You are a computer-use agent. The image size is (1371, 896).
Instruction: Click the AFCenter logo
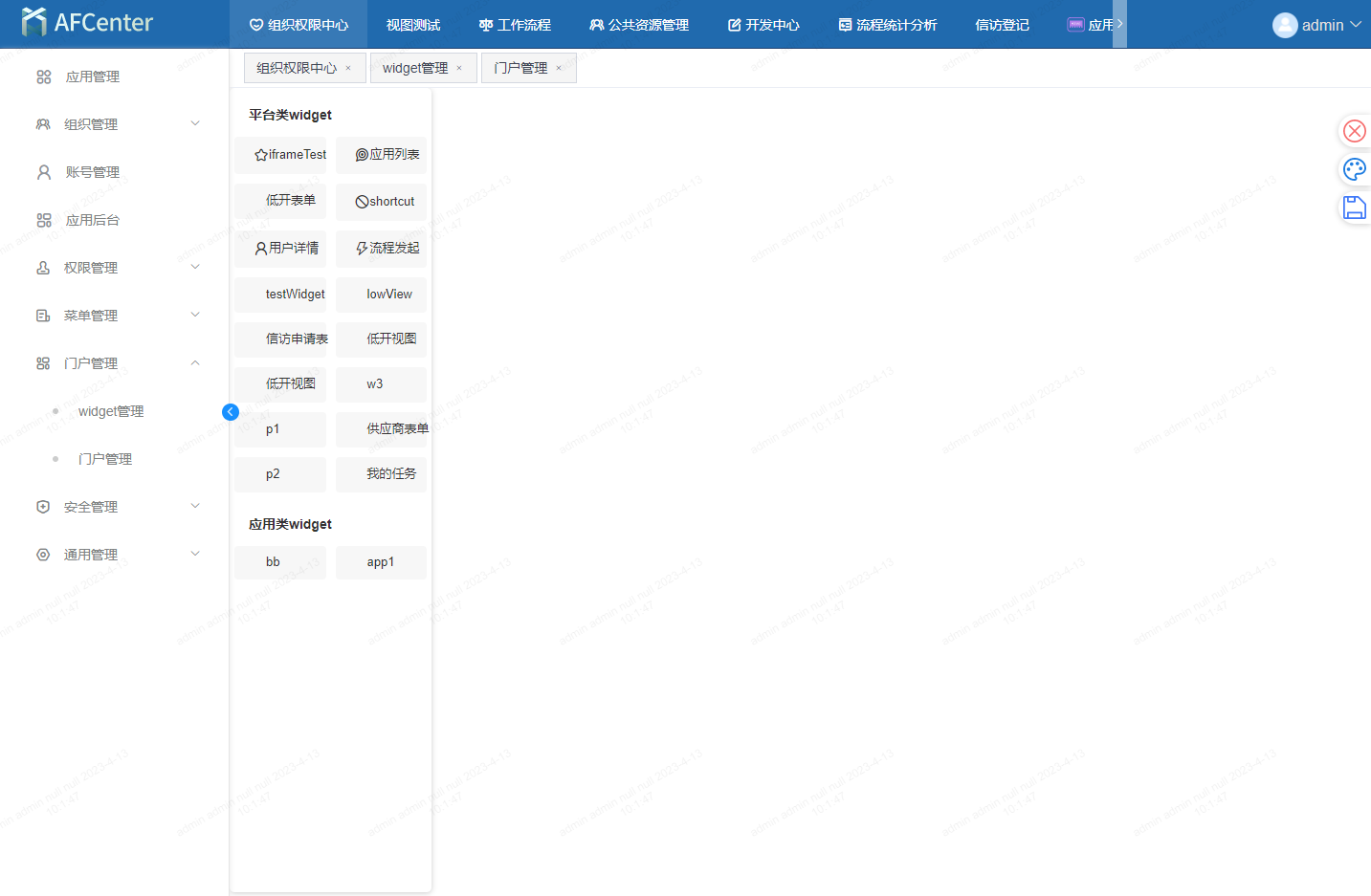(x=87, y=23)
